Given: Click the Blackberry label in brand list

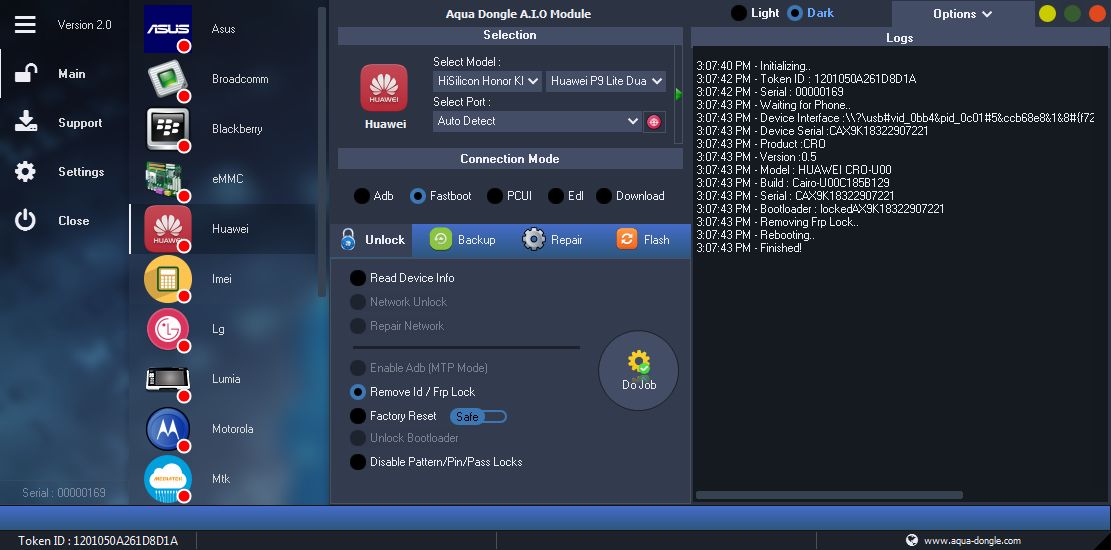Looking at the screenshot, I should 237,129.
